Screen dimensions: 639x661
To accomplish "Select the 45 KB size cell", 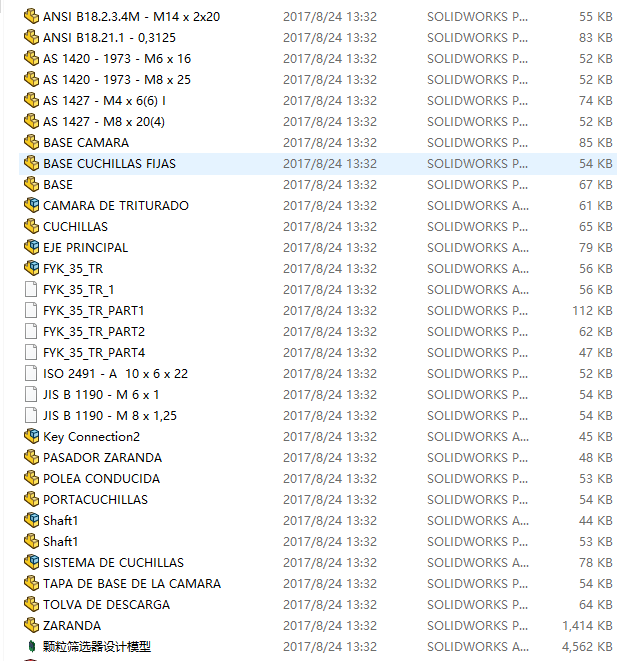I will [x=596, y=437].
